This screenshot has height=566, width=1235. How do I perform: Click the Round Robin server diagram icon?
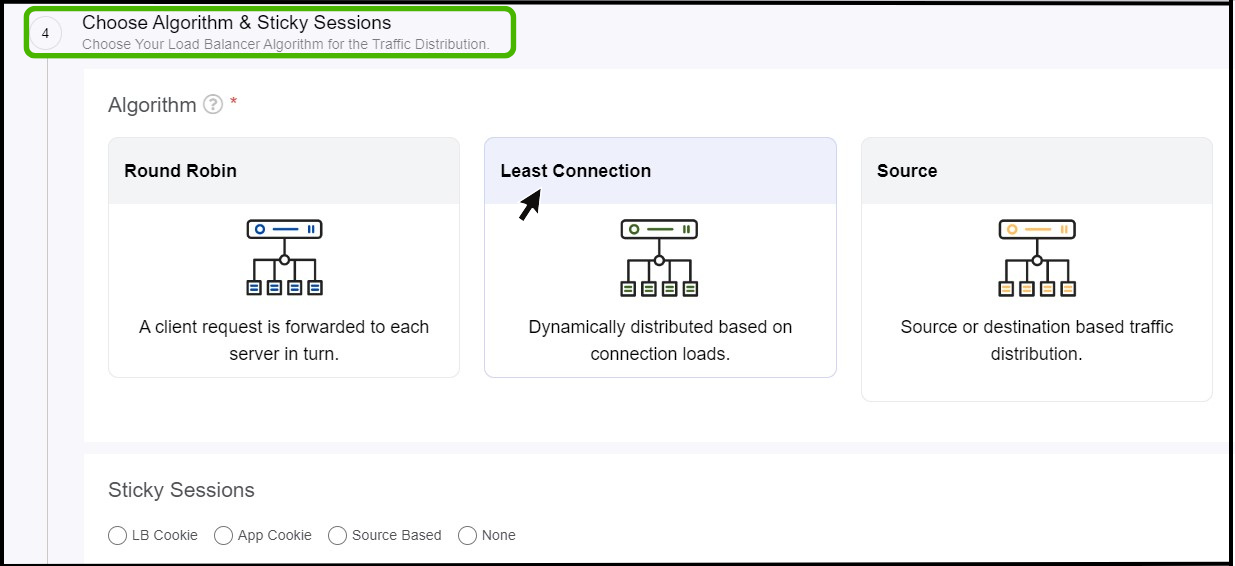click(x=284, y=257)
